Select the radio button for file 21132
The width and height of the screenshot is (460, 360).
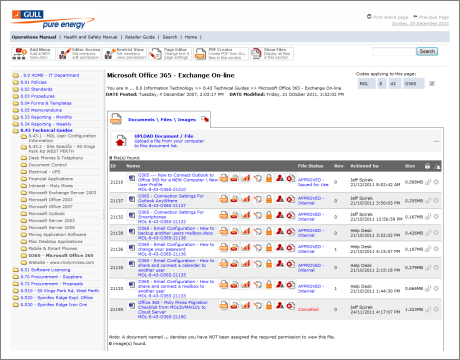click(x=436, y=217)
